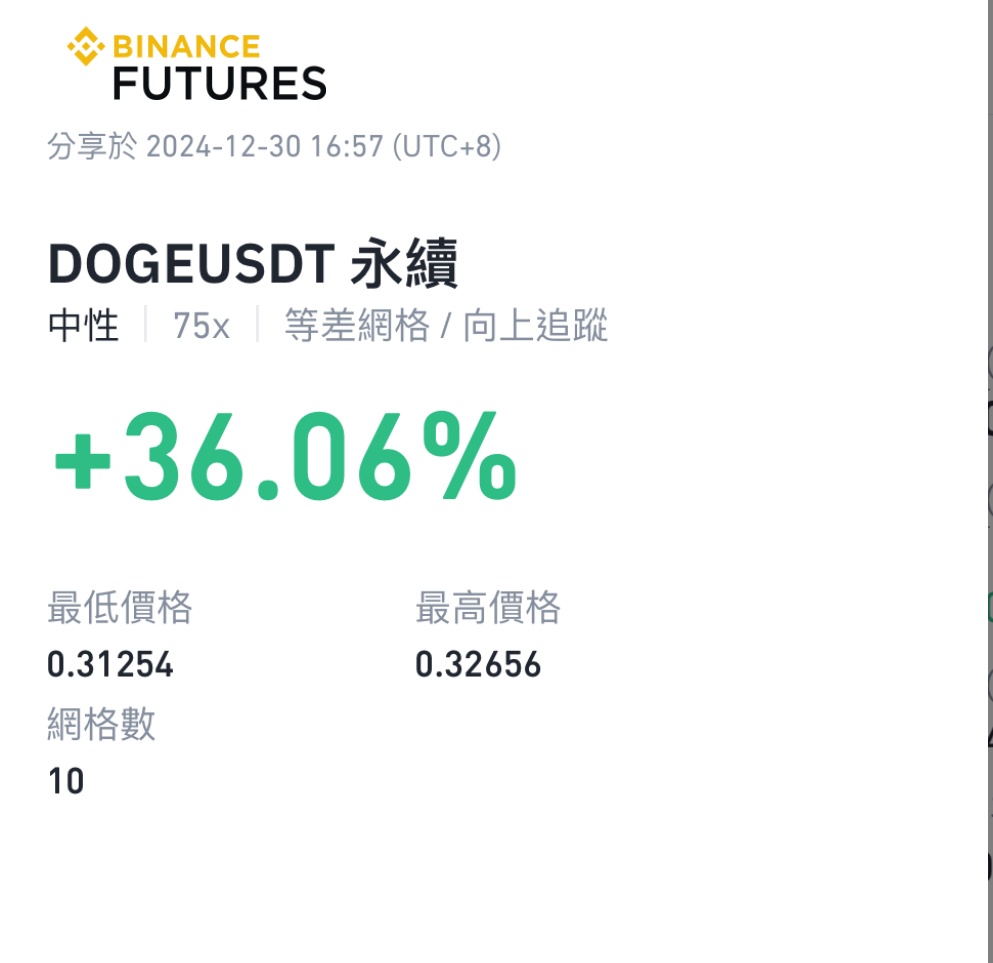The height and width of the screenshot is (963, 993).
Task: Click the Binance diamond logo icon
Action: point(85,46)
